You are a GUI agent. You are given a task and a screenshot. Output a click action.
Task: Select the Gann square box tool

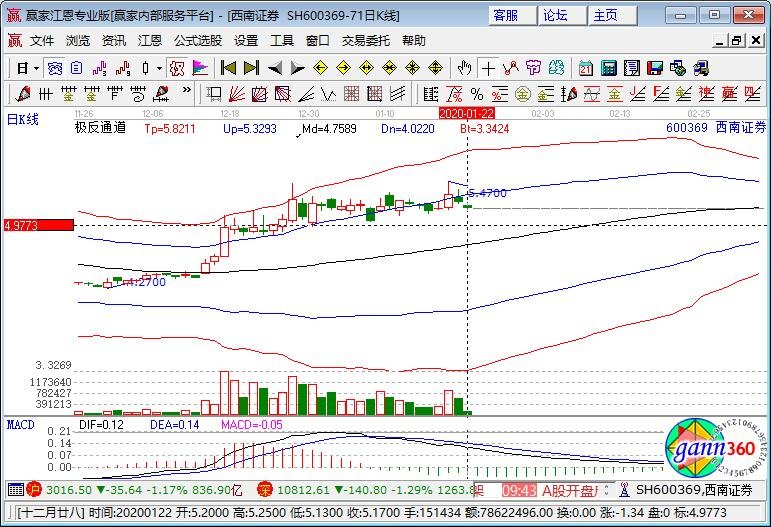[x=259, y=93]
